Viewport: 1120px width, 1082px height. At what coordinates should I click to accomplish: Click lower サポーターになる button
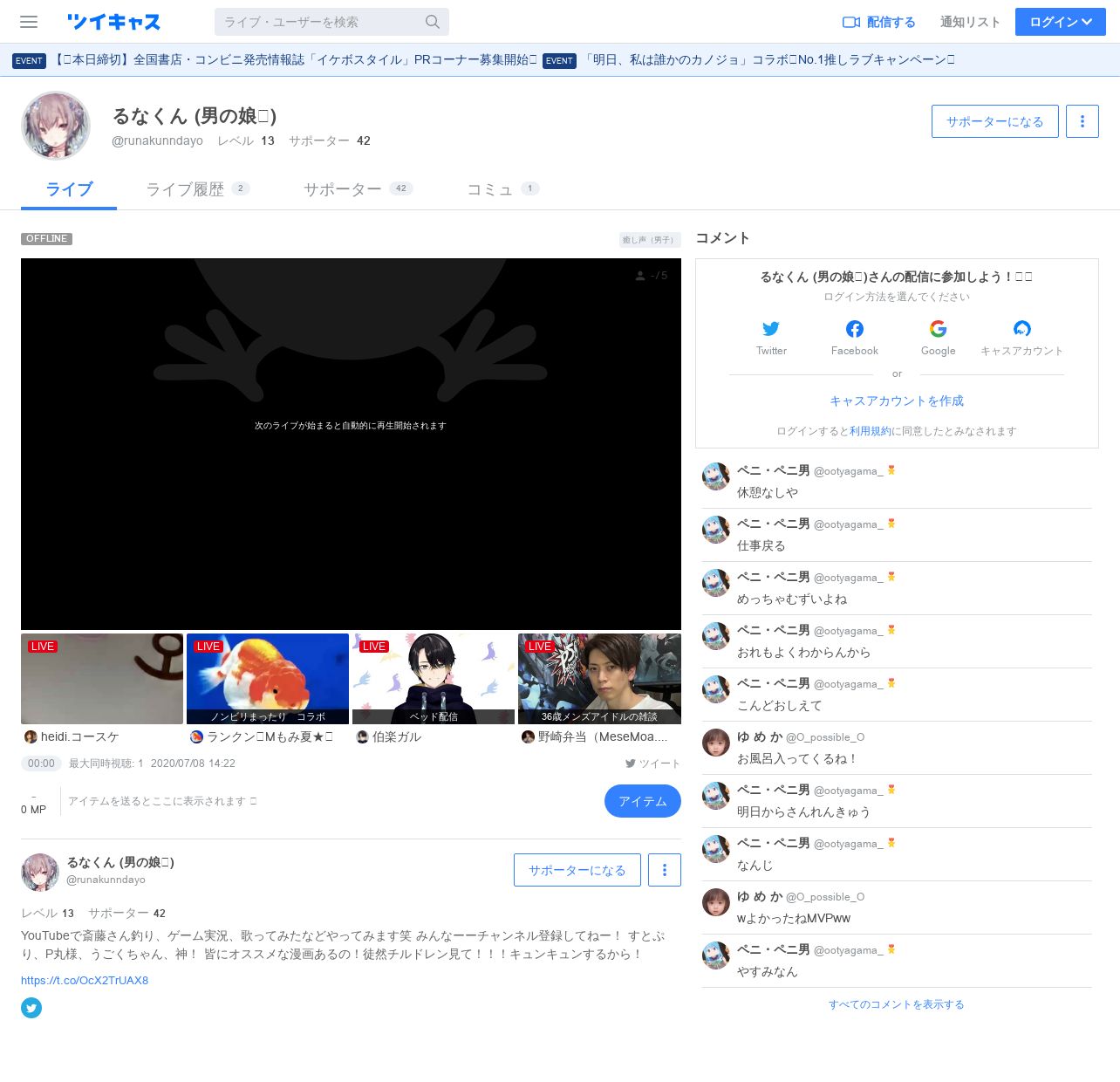[577, 870]
